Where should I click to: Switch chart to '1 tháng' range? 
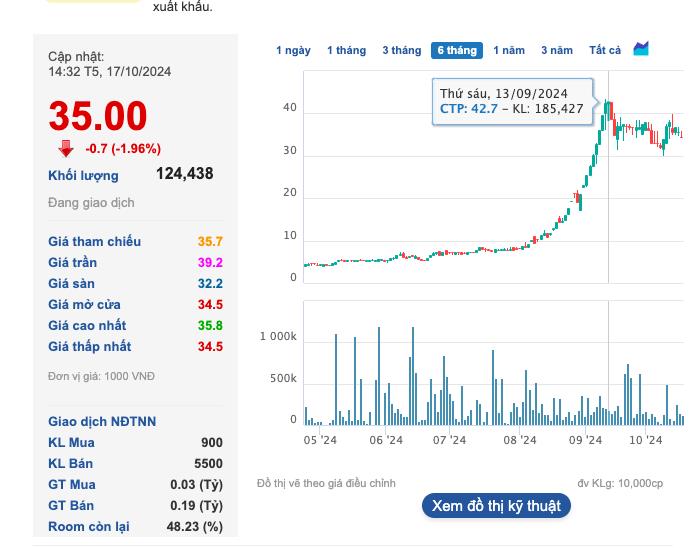(346, 50)
